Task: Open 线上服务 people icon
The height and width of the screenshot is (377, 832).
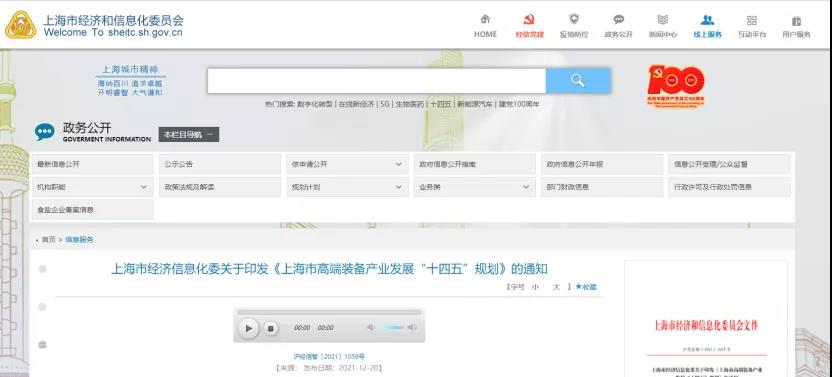Action: pyautogui.click(x=707, y=20)
